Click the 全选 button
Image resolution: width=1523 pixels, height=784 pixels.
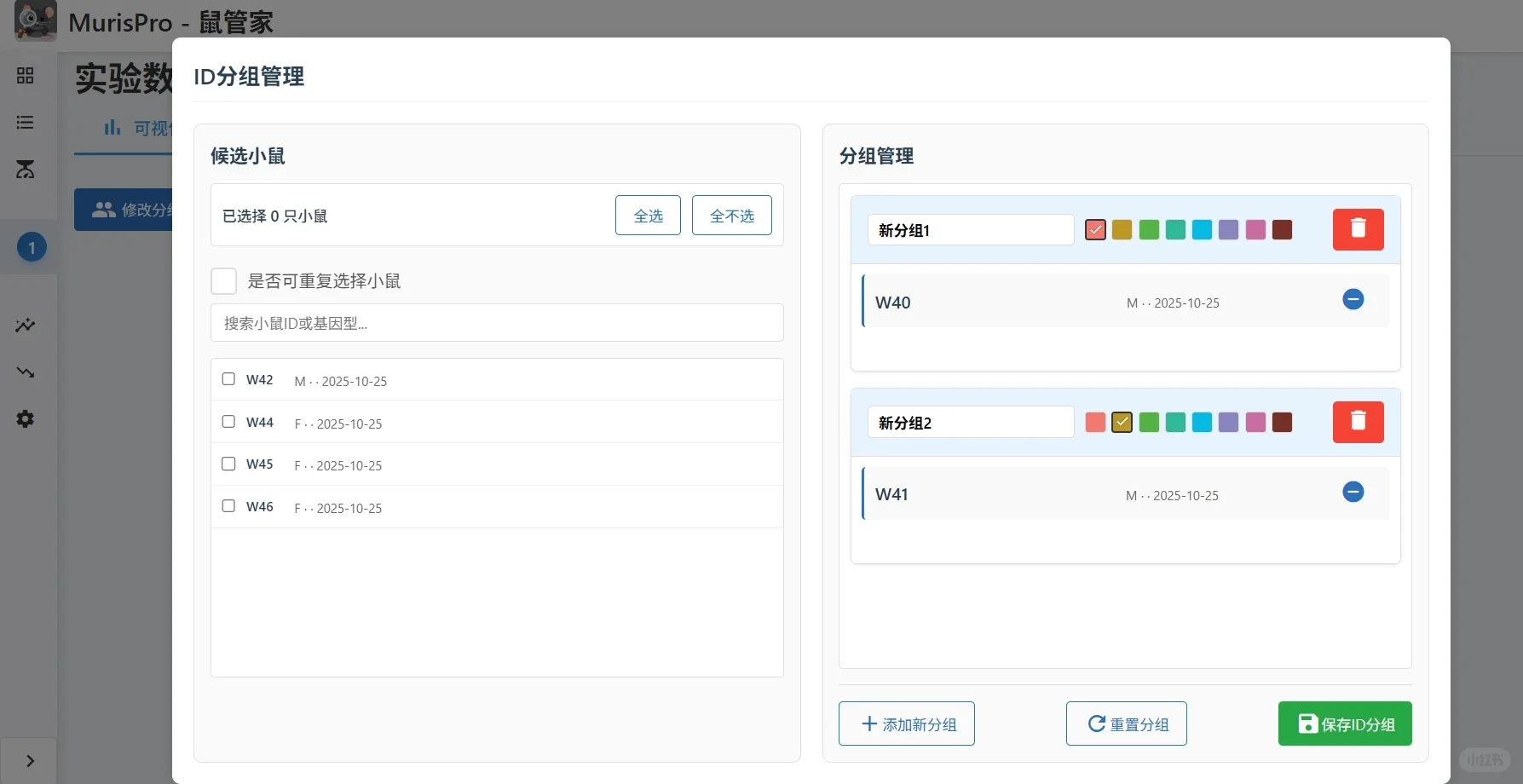pos(648,216)
